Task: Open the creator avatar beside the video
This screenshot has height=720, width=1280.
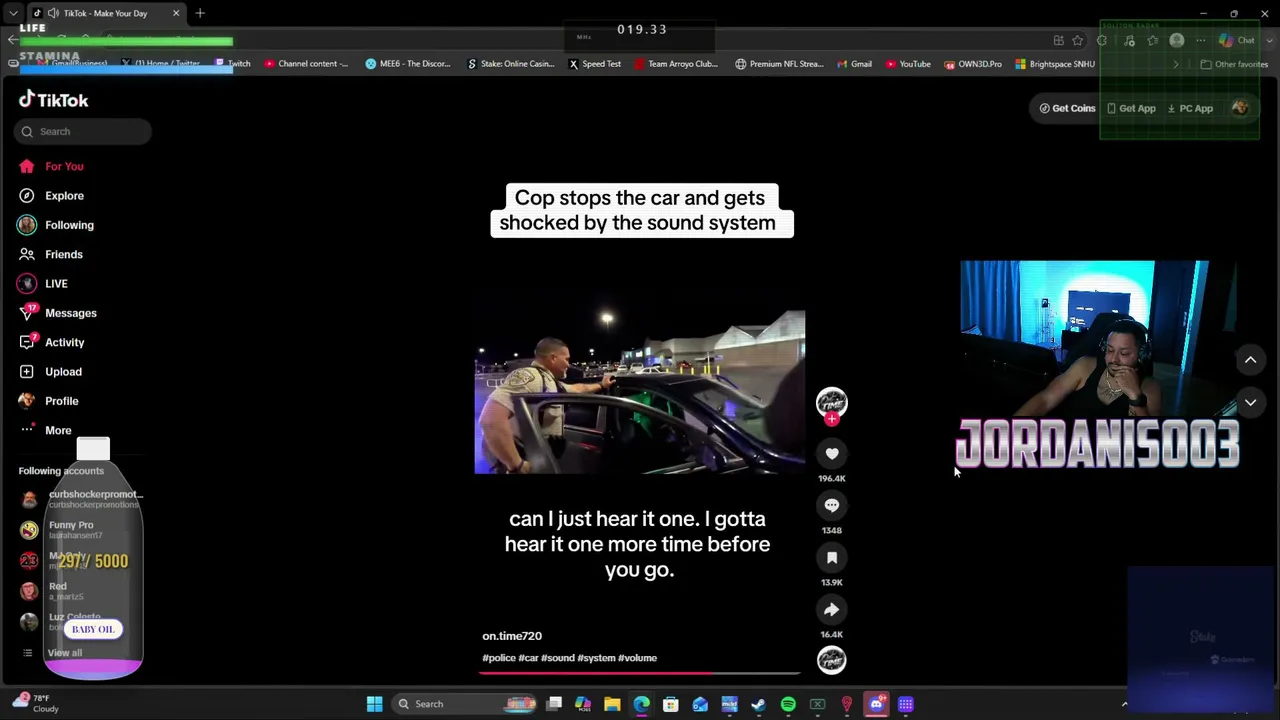Action: [831, 402]
